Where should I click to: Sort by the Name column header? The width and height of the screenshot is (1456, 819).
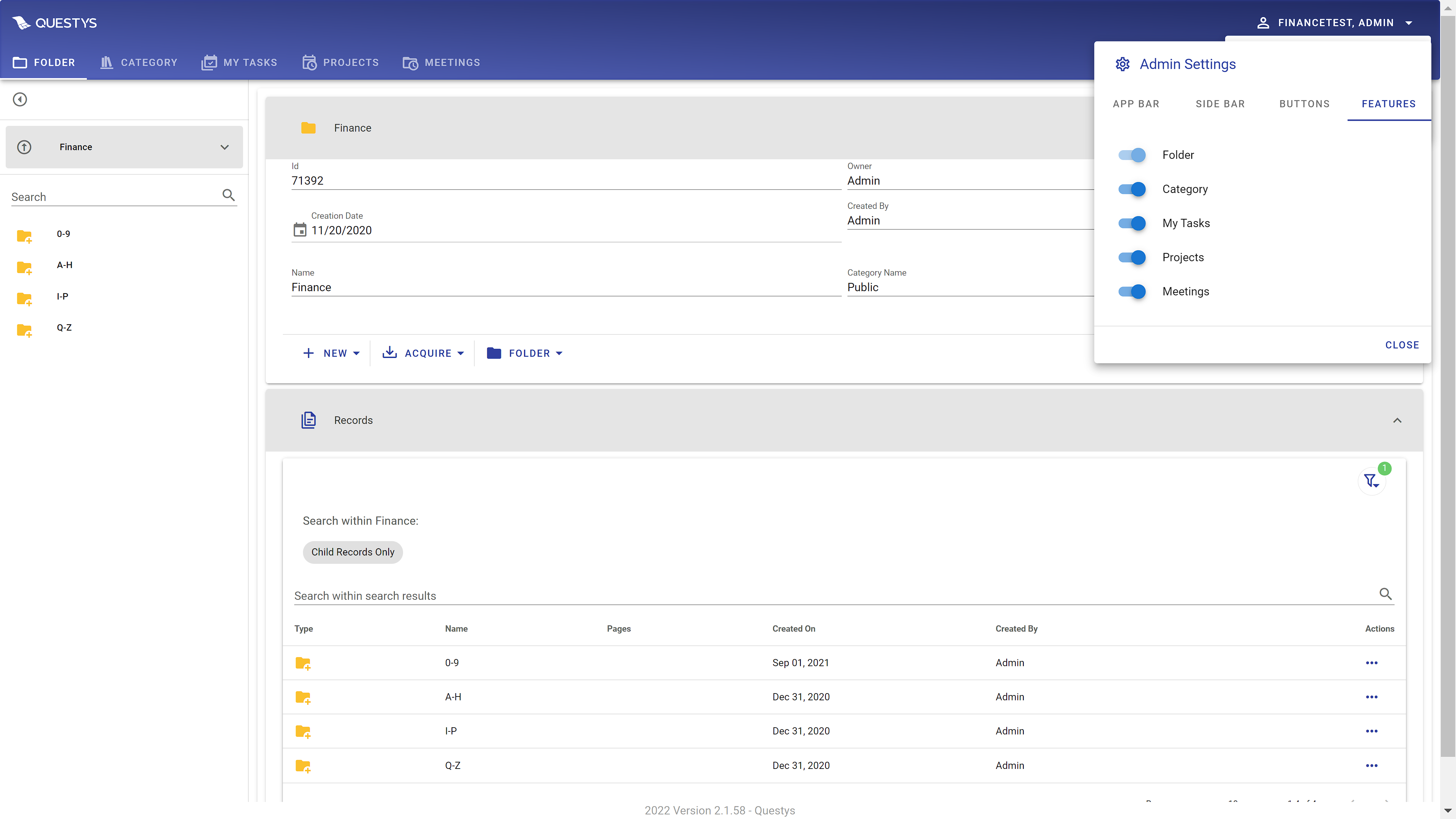click(456, 629)
